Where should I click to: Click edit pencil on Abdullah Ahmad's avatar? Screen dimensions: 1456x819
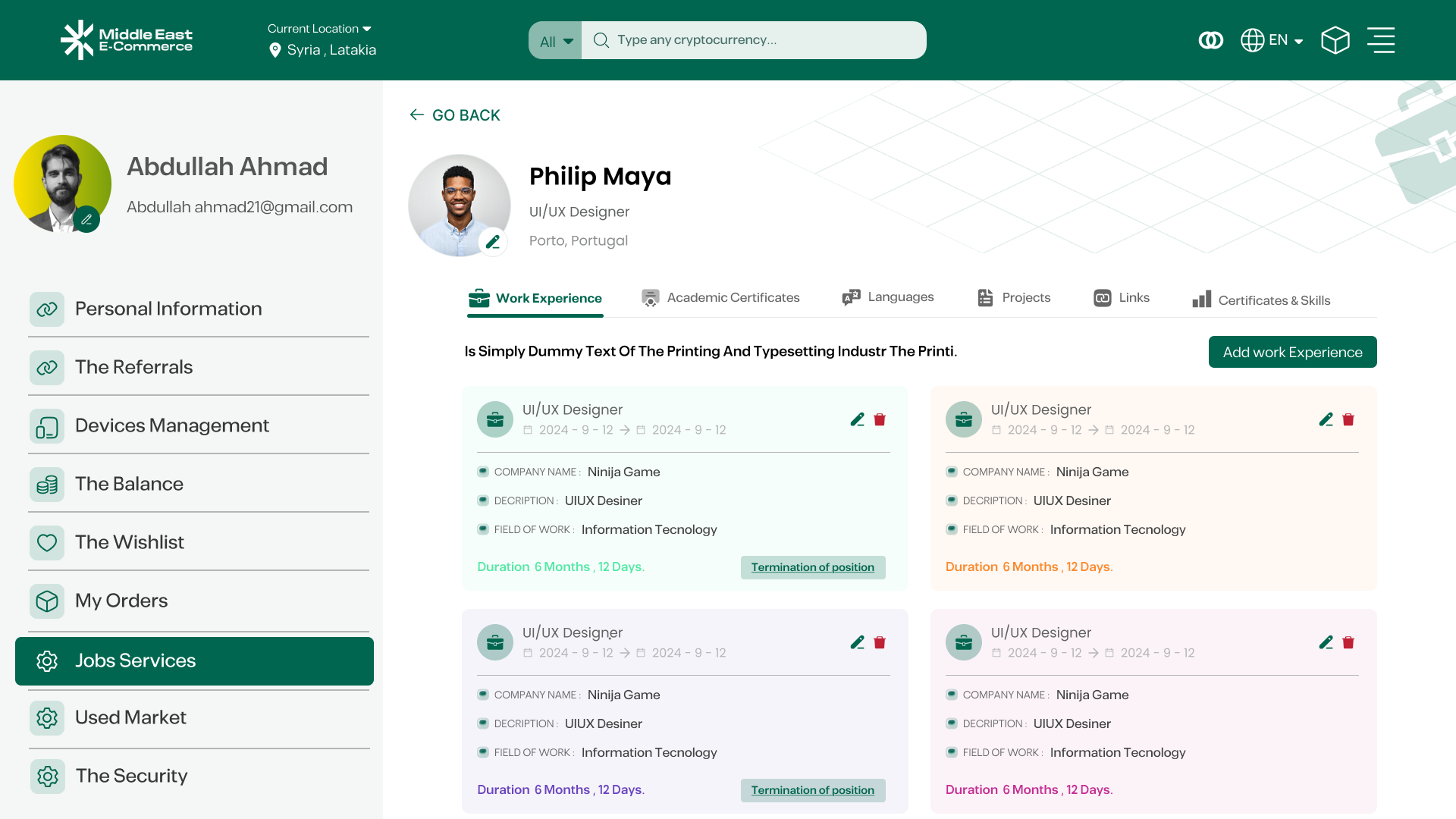[x=86, y=219]
